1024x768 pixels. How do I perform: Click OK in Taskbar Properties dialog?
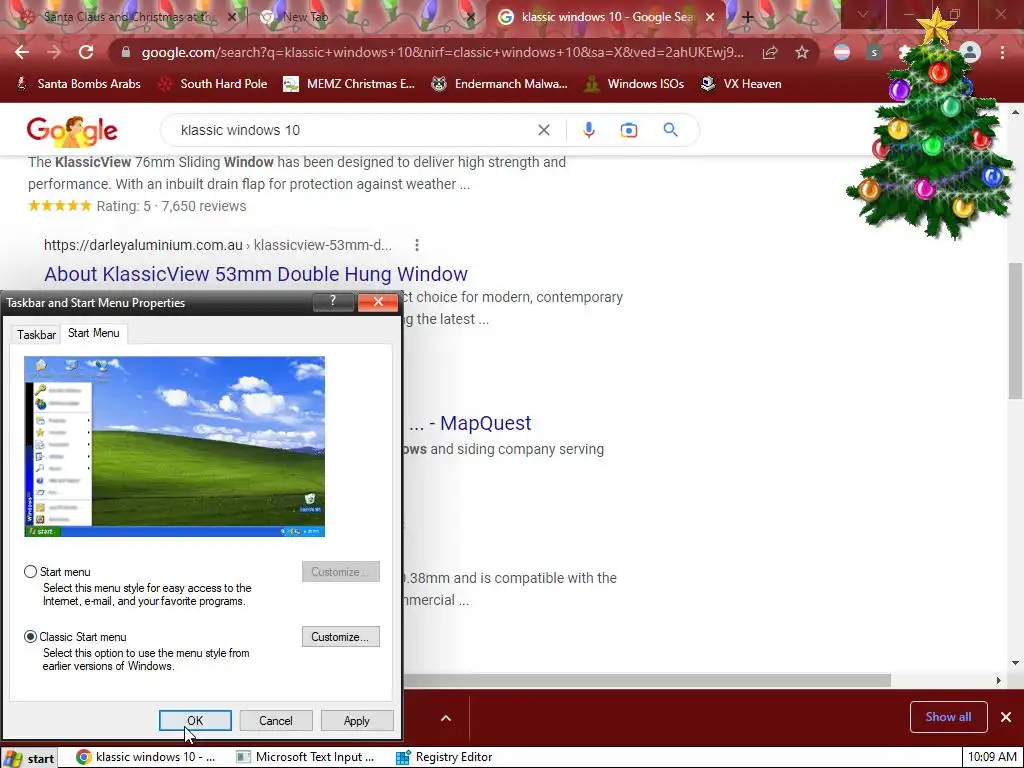[x=195, y=720]
